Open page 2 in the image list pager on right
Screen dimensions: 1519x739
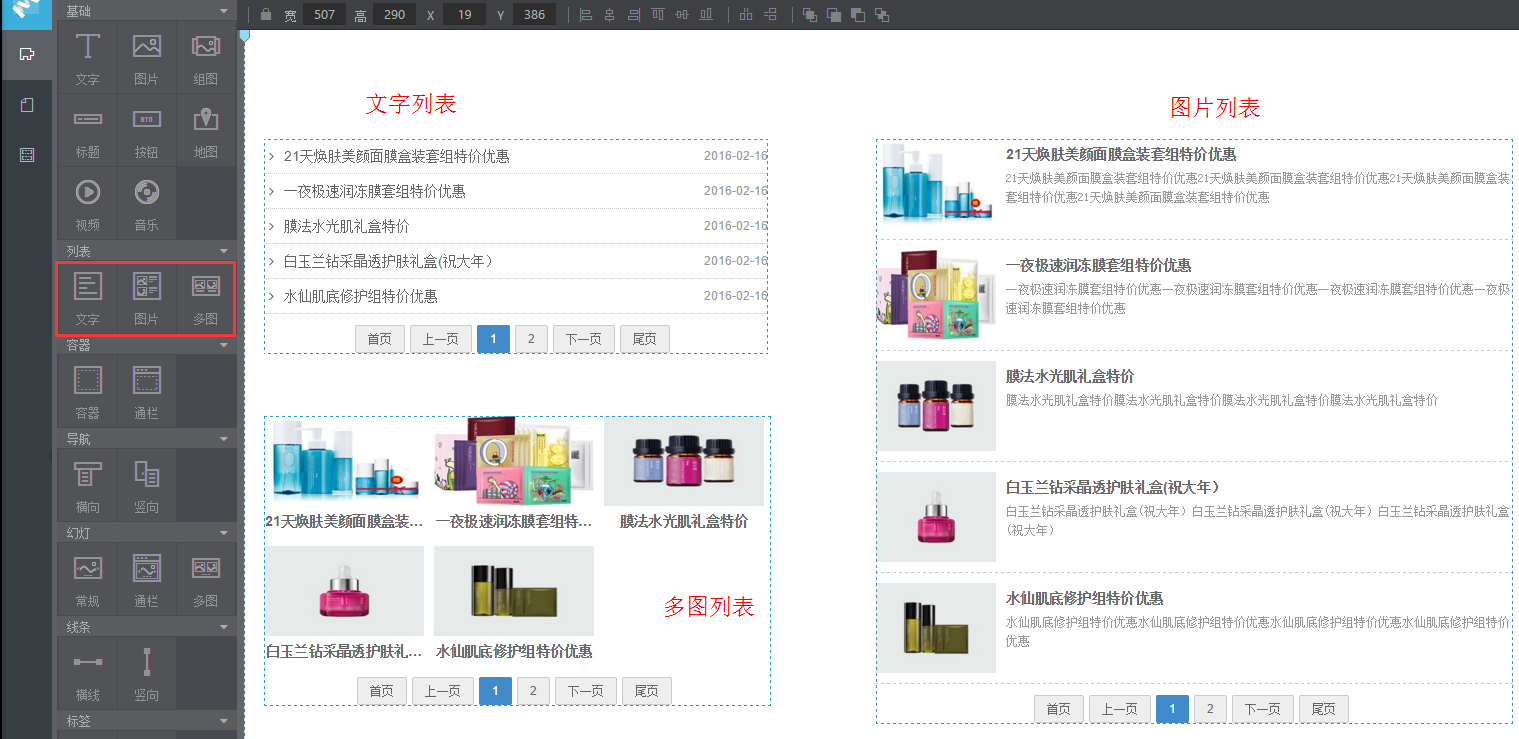(1210, 709)
